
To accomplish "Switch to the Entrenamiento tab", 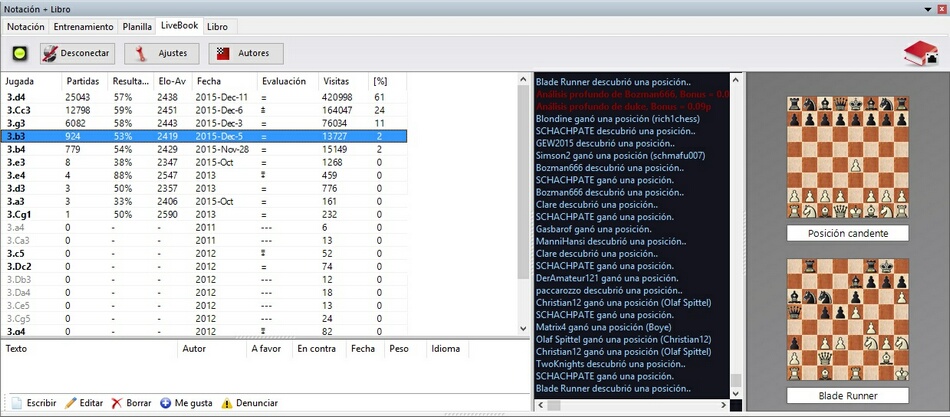I will coord(84,27).
